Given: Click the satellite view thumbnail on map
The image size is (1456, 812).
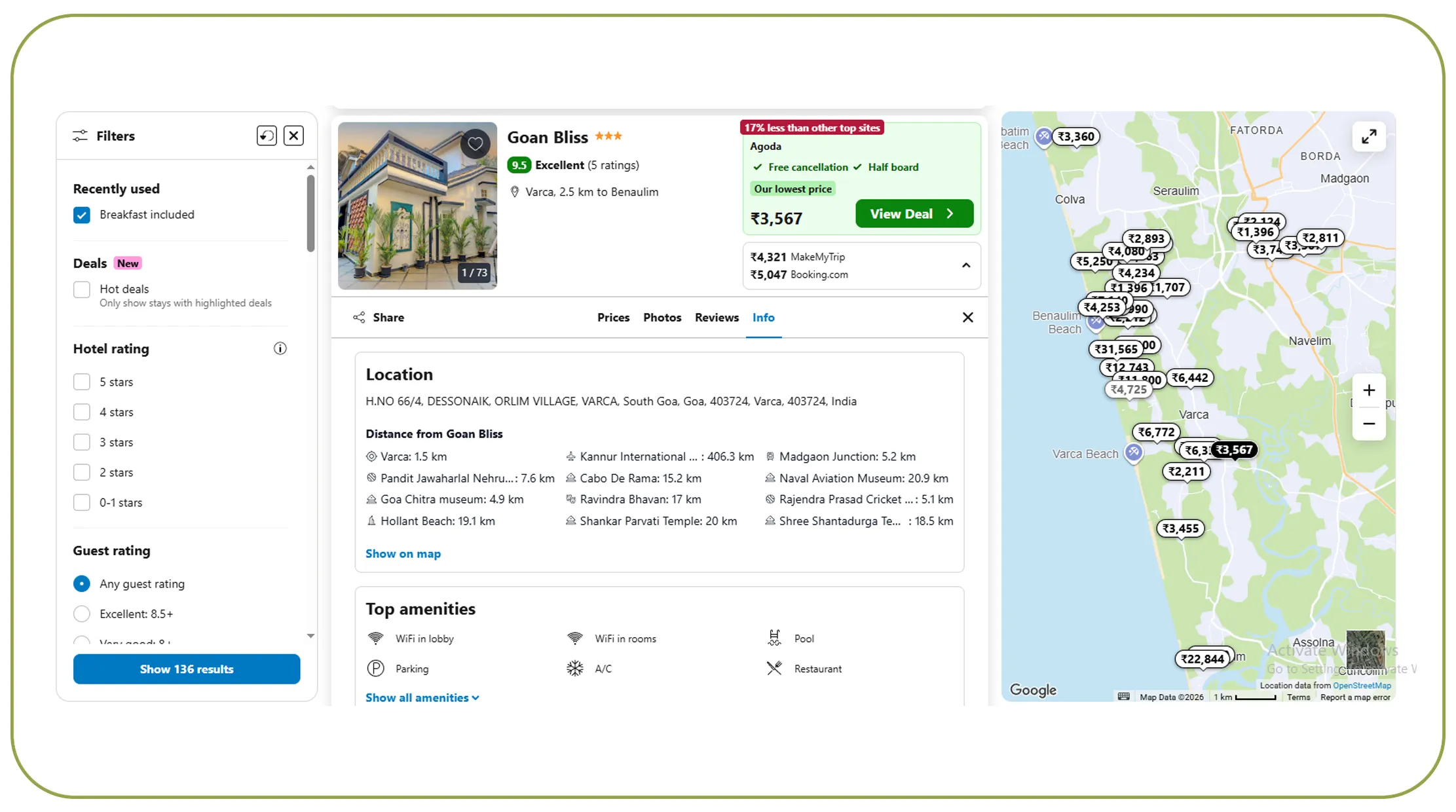Looking at the screenshot, I should 1365,650.
